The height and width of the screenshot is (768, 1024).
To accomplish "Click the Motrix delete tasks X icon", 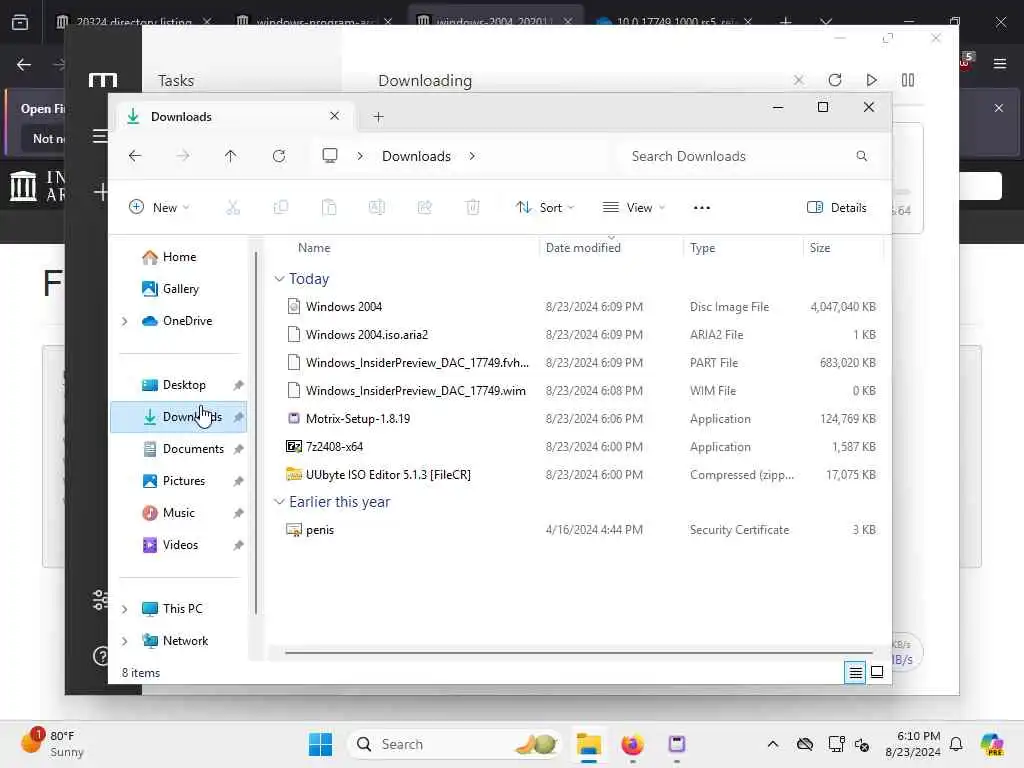I will [799, 80].
